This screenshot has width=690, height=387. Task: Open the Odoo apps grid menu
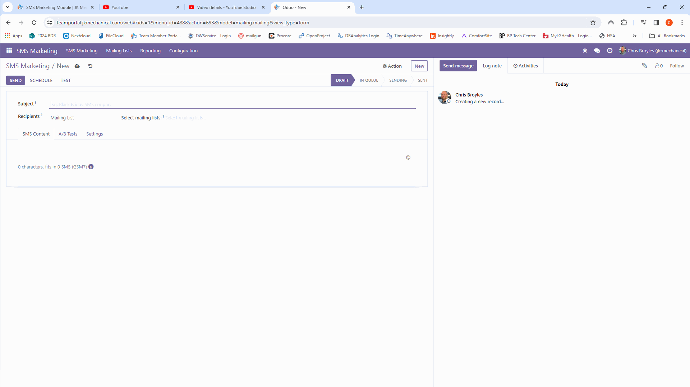[9, 51]
